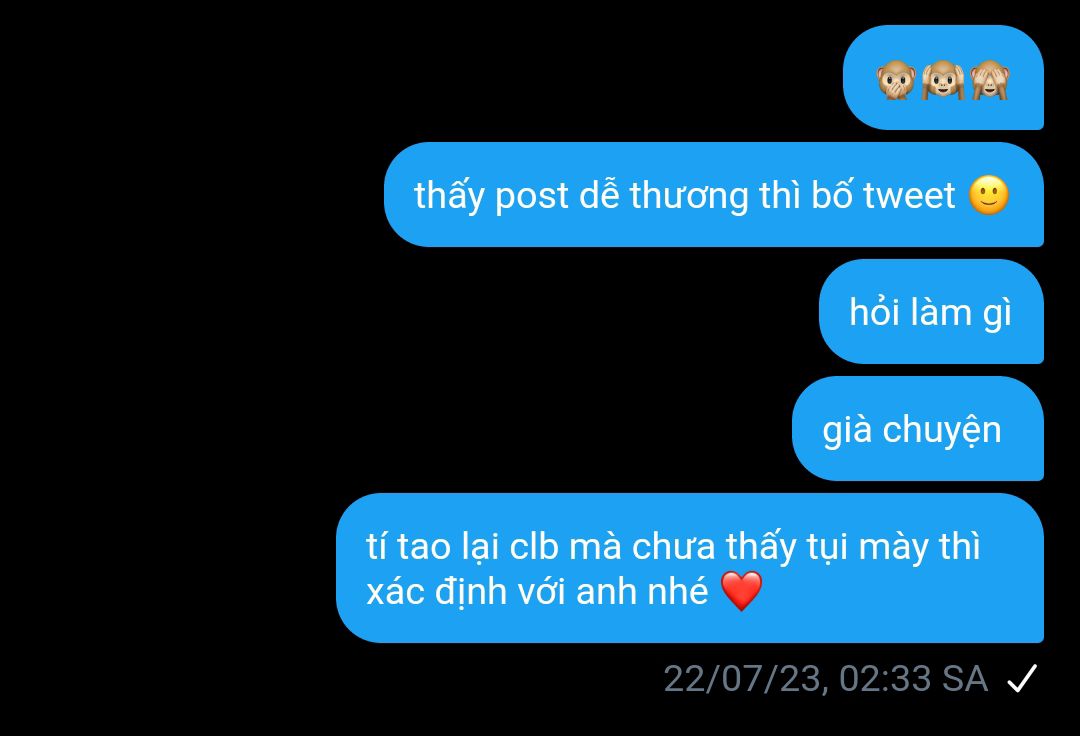Select the 'thấy post dễ thương' message
Viewport: 1080px width, 736px height.
click(x=714, y=194)
